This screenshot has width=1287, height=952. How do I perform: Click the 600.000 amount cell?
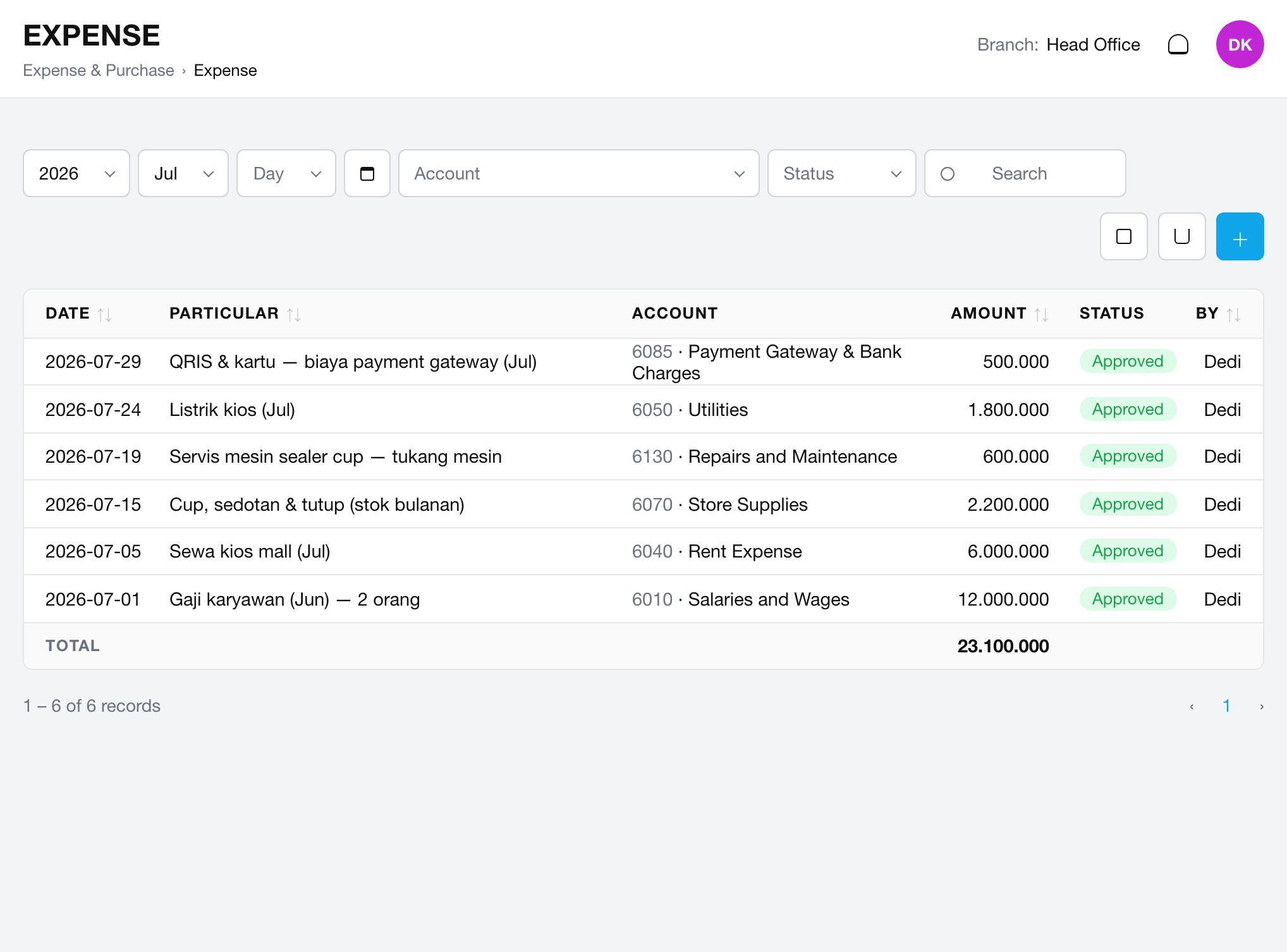click(x=1016, y=456)
